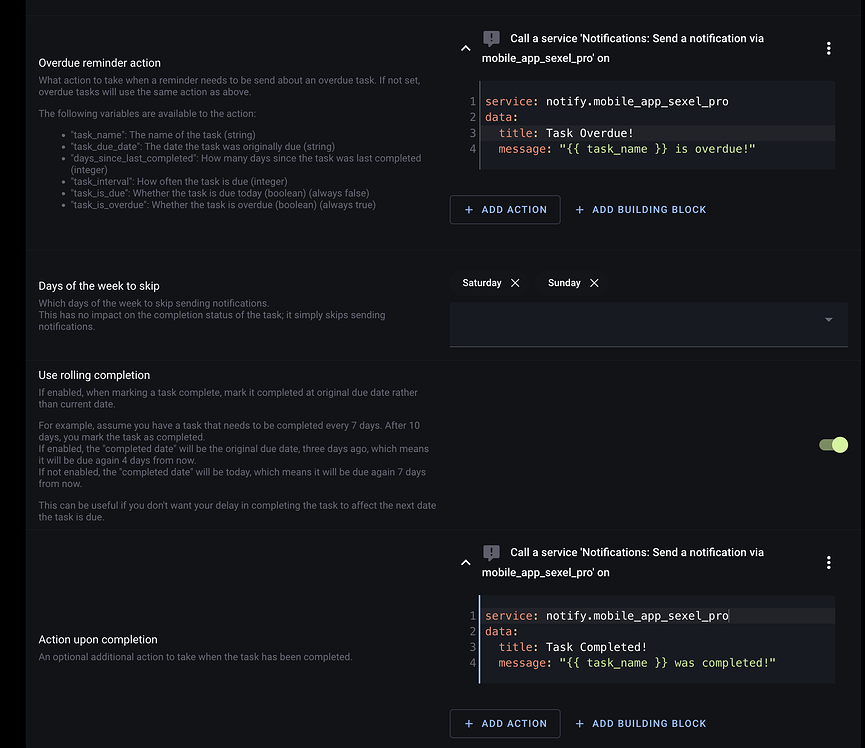Click service icon on overdue reminder action
Image resolution: width=865 pixels, height=748 pixels.
point(491,39)
